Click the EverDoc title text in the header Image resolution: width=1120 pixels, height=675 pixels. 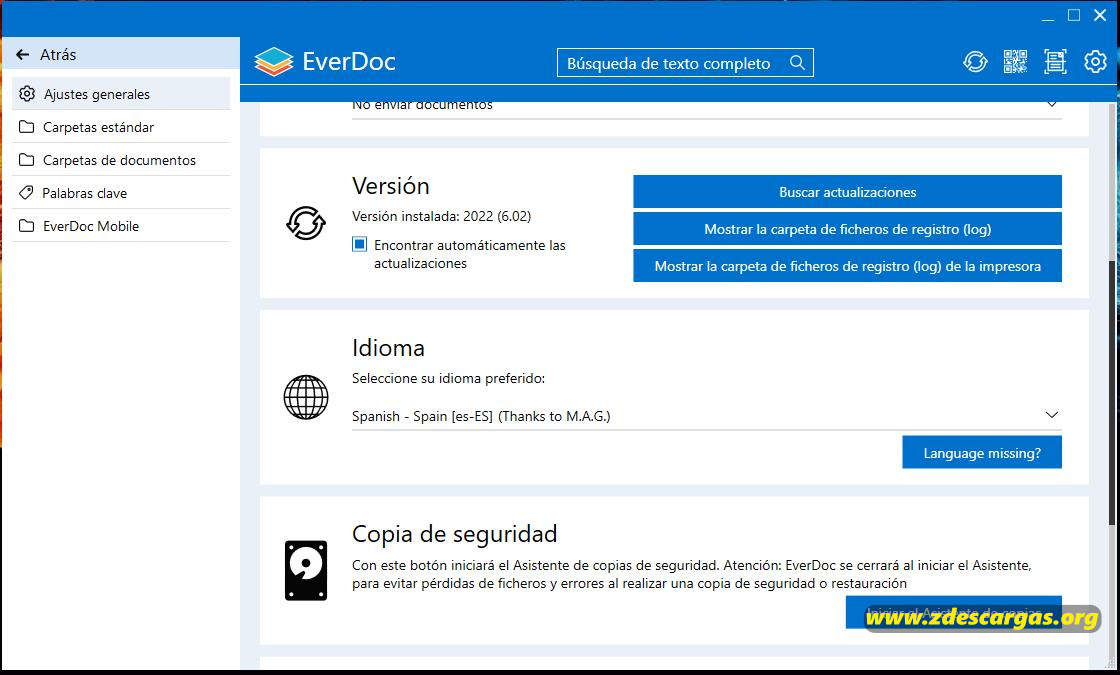349,61
